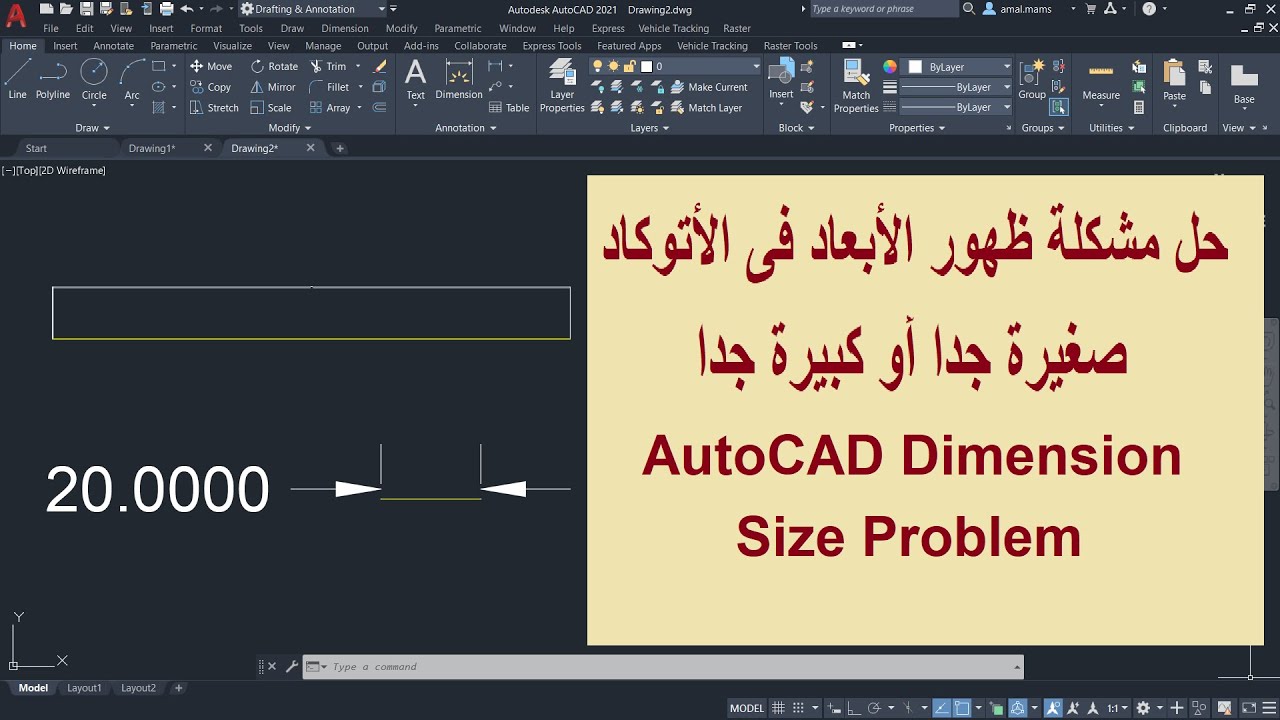Viewport: 1280px width, 720px height.
Task: Select the Dimension tool
Action: point(459,79)
